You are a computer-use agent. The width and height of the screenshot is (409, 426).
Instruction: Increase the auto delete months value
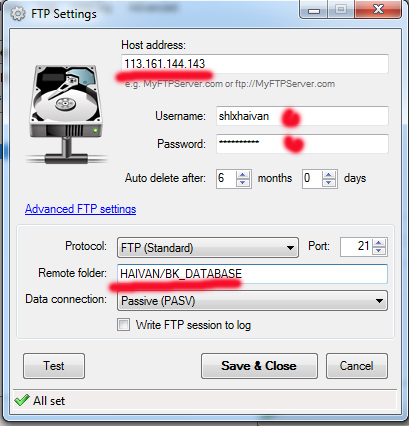[243, 175]
